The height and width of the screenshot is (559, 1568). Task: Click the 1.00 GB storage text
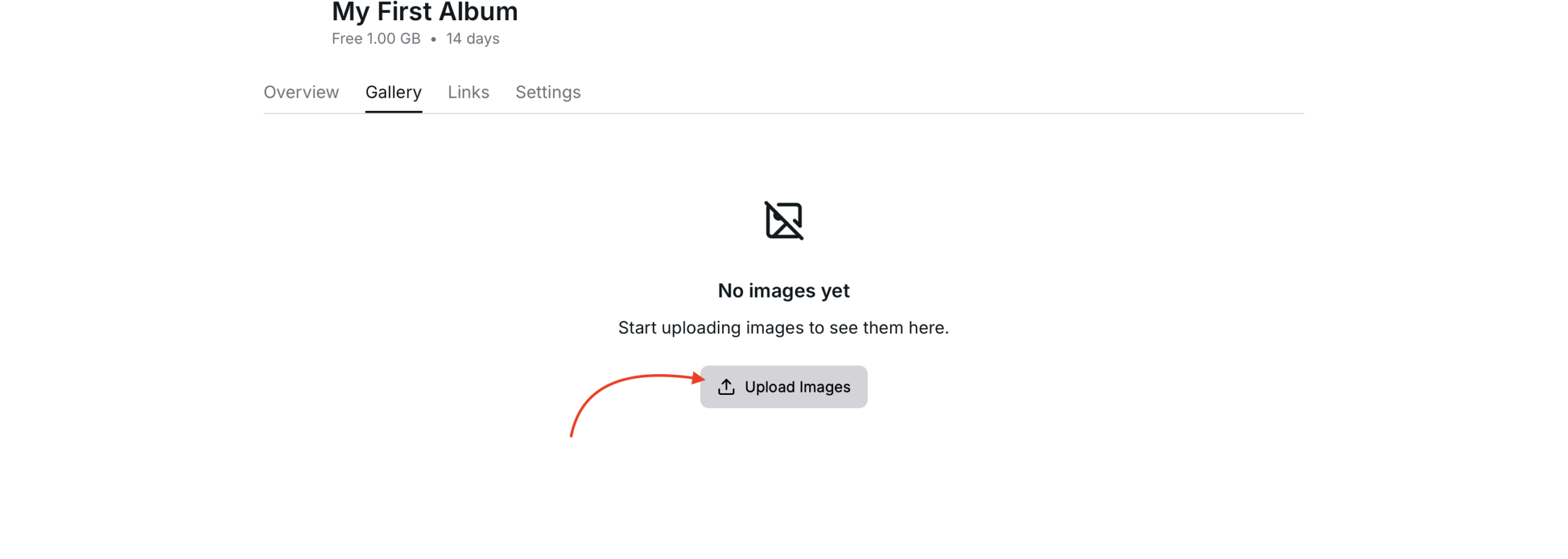[393, 39]
